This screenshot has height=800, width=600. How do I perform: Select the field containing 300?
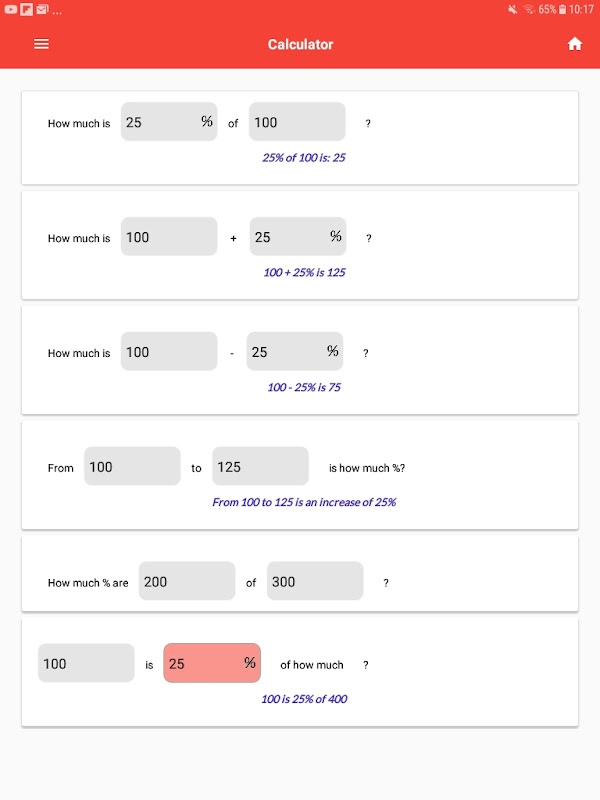tap(315, 581)
